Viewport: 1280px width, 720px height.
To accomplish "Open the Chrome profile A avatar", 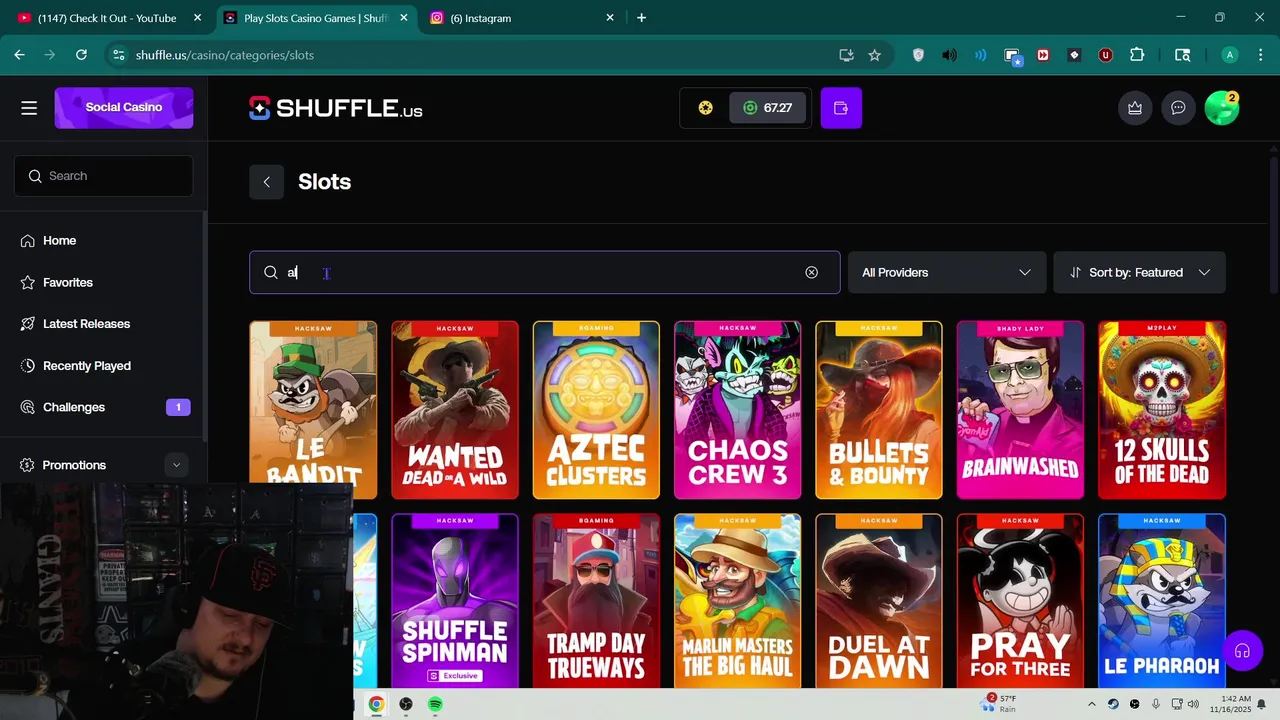I will (x=1230, y=55).
